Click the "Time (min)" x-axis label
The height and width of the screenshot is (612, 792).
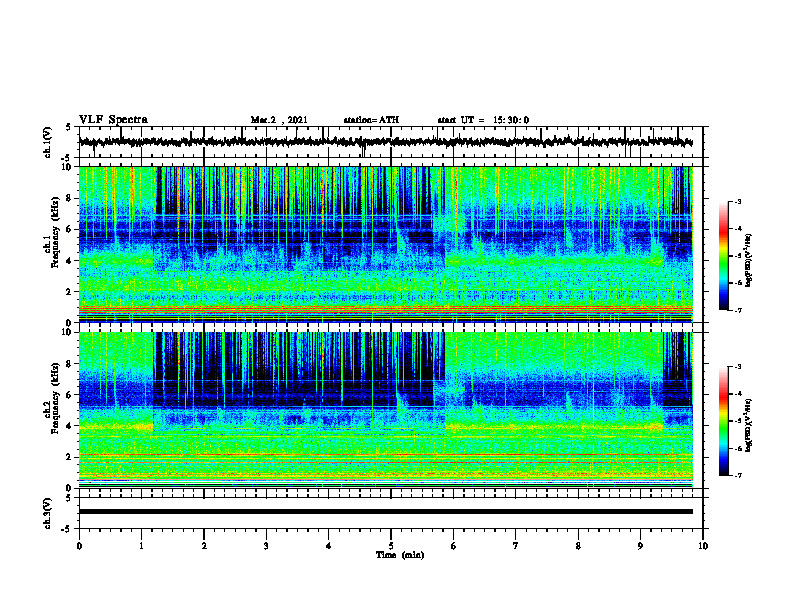pyautogui.click(x=400, y=555)
